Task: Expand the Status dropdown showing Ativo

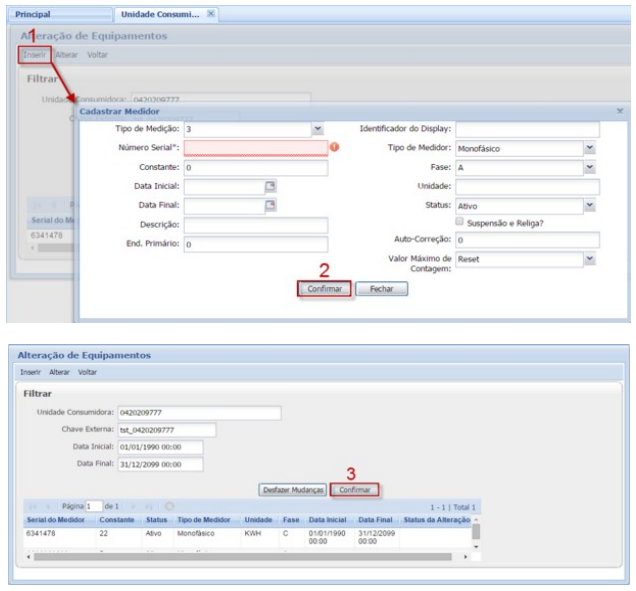Action: tap(590, 205)
